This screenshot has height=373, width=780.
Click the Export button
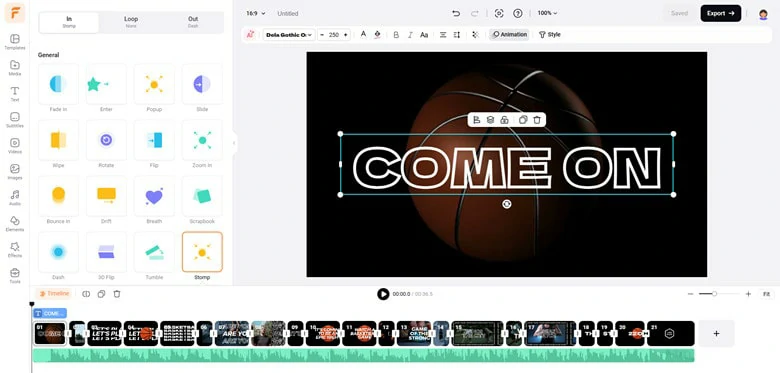tap(721, 13)
